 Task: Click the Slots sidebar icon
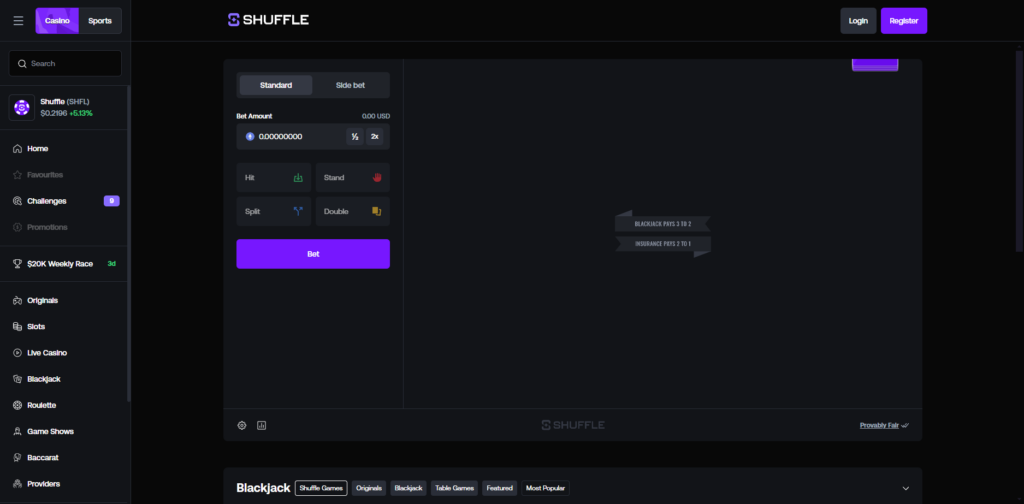pyautogui.click(x=18, y=326)
